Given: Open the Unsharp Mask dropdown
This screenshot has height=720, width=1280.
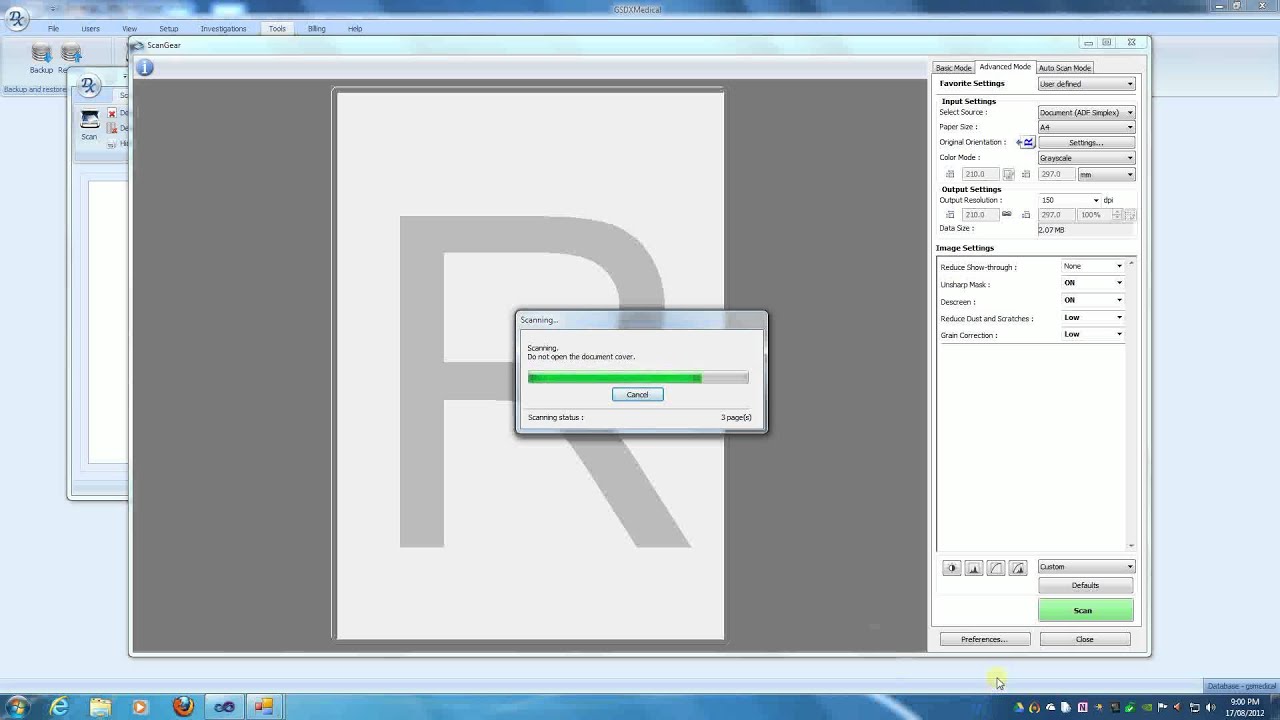Looking at the screenshot, I should point(1093,283).
